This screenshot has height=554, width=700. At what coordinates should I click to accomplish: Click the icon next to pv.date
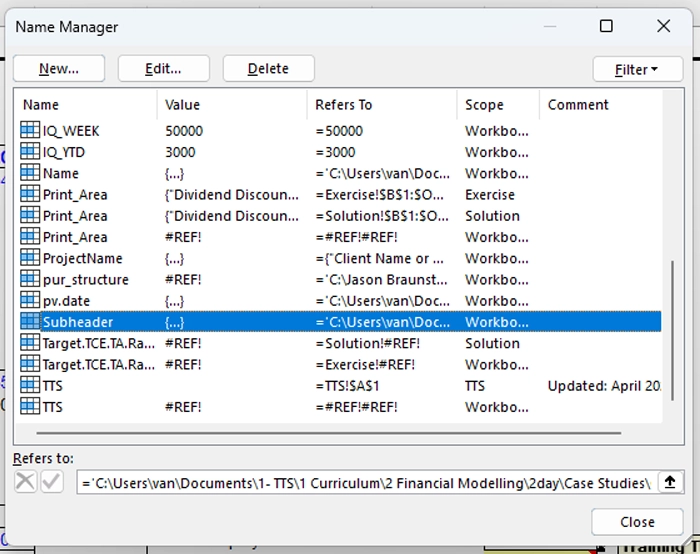pyautogui.click(x=30, y=300)
